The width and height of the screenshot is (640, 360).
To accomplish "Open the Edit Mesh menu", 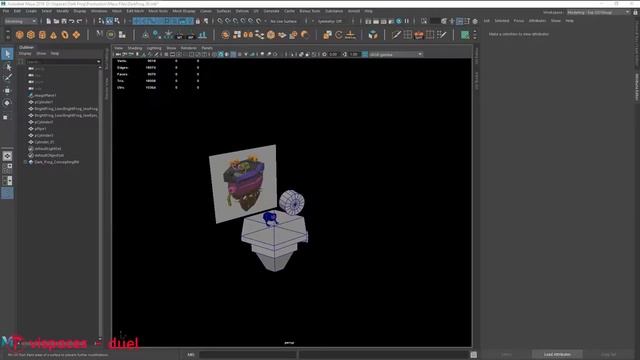I will coord(135,11).
